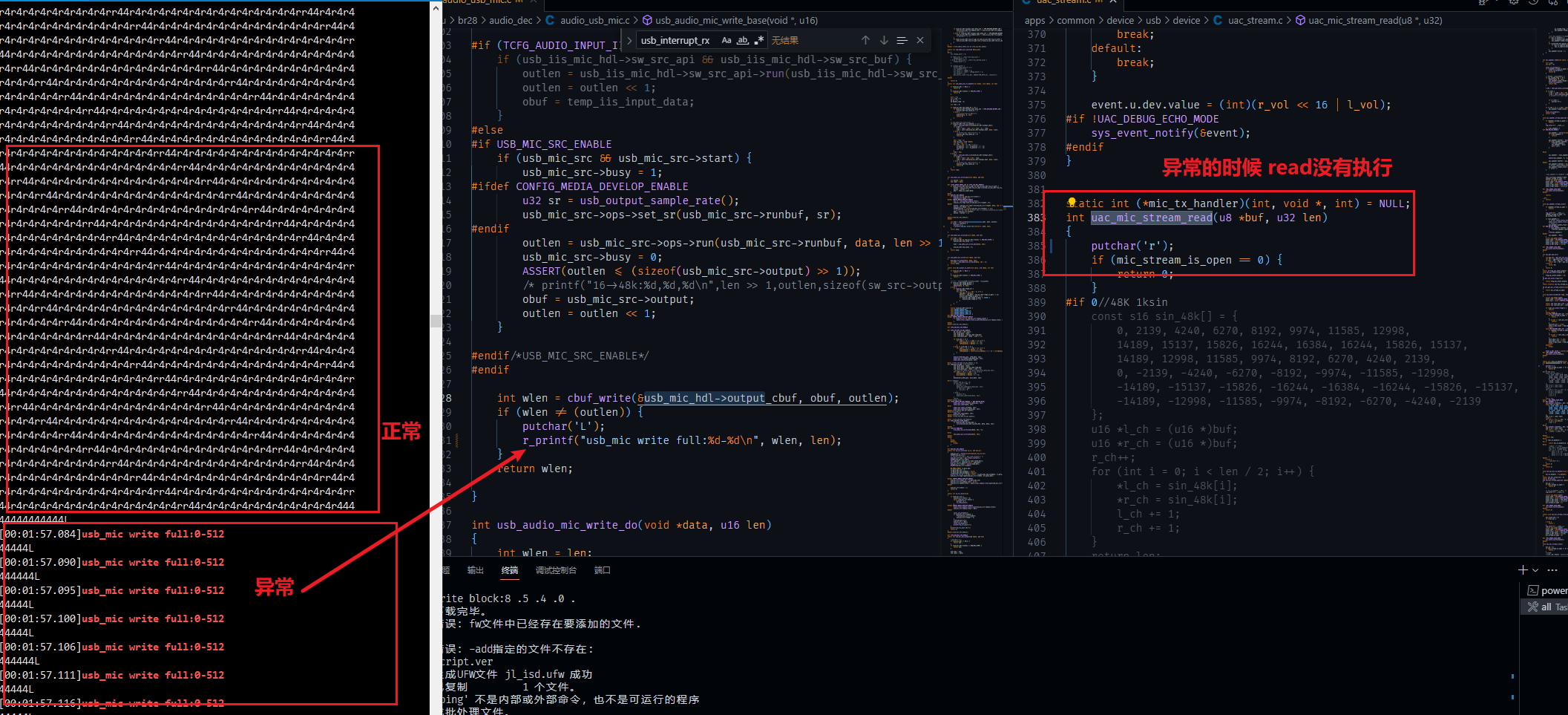Go to previous match in find widget
The height and width of the screenshot is (715, 1568).
(865, 40)
